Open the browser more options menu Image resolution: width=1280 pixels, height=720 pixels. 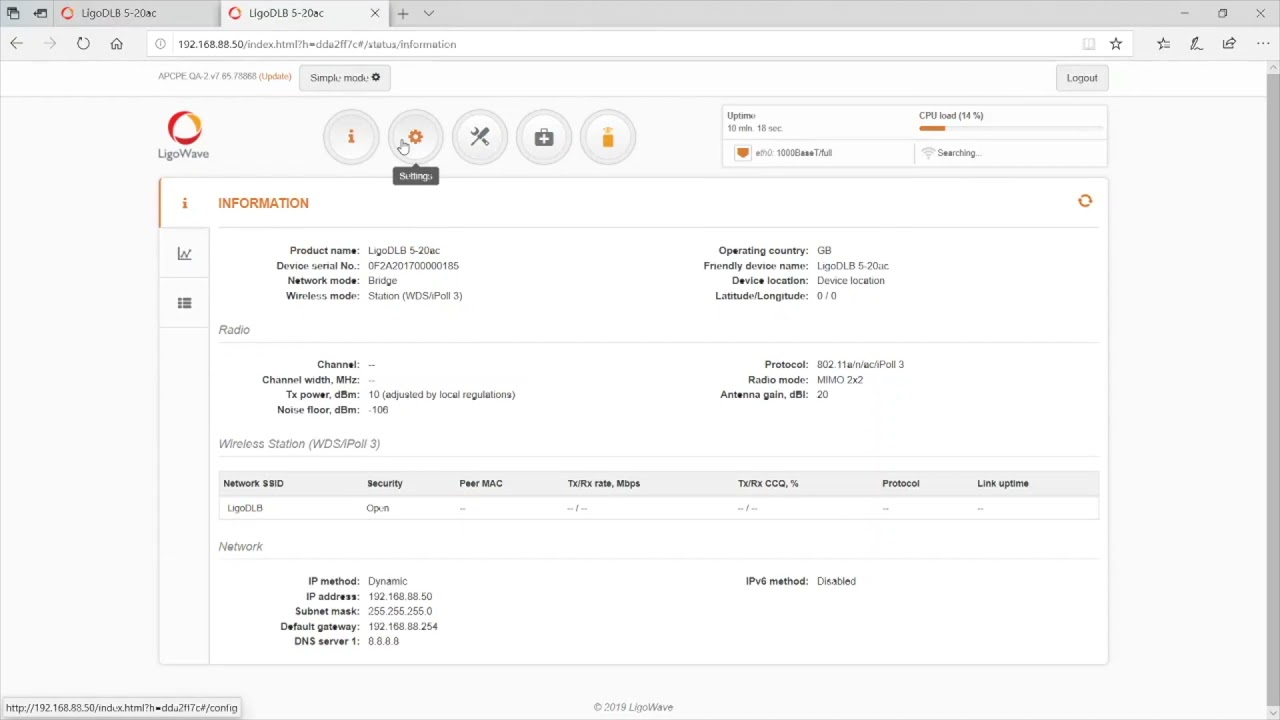[1263, 44]
